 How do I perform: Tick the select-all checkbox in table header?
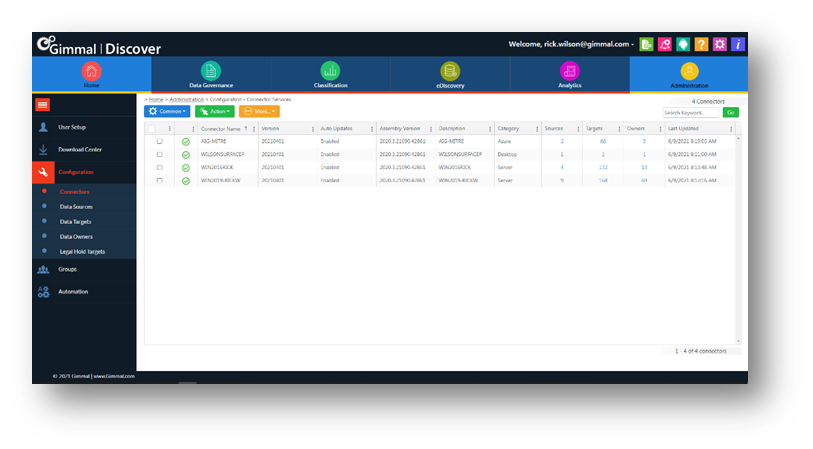(152, 128)
